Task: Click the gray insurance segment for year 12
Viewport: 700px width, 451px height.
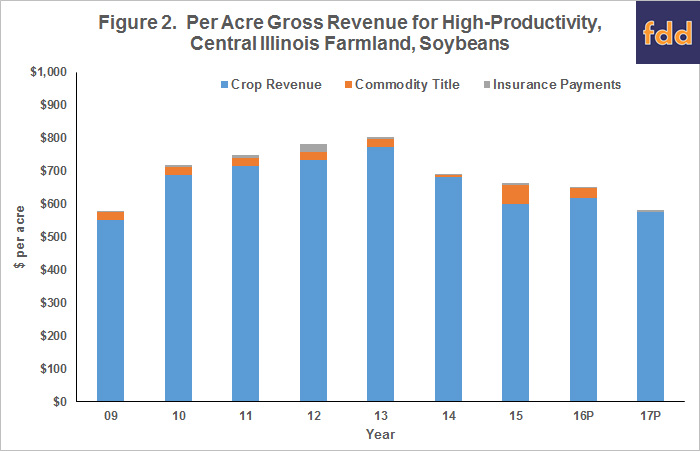Action: click(x=313, y=148)
